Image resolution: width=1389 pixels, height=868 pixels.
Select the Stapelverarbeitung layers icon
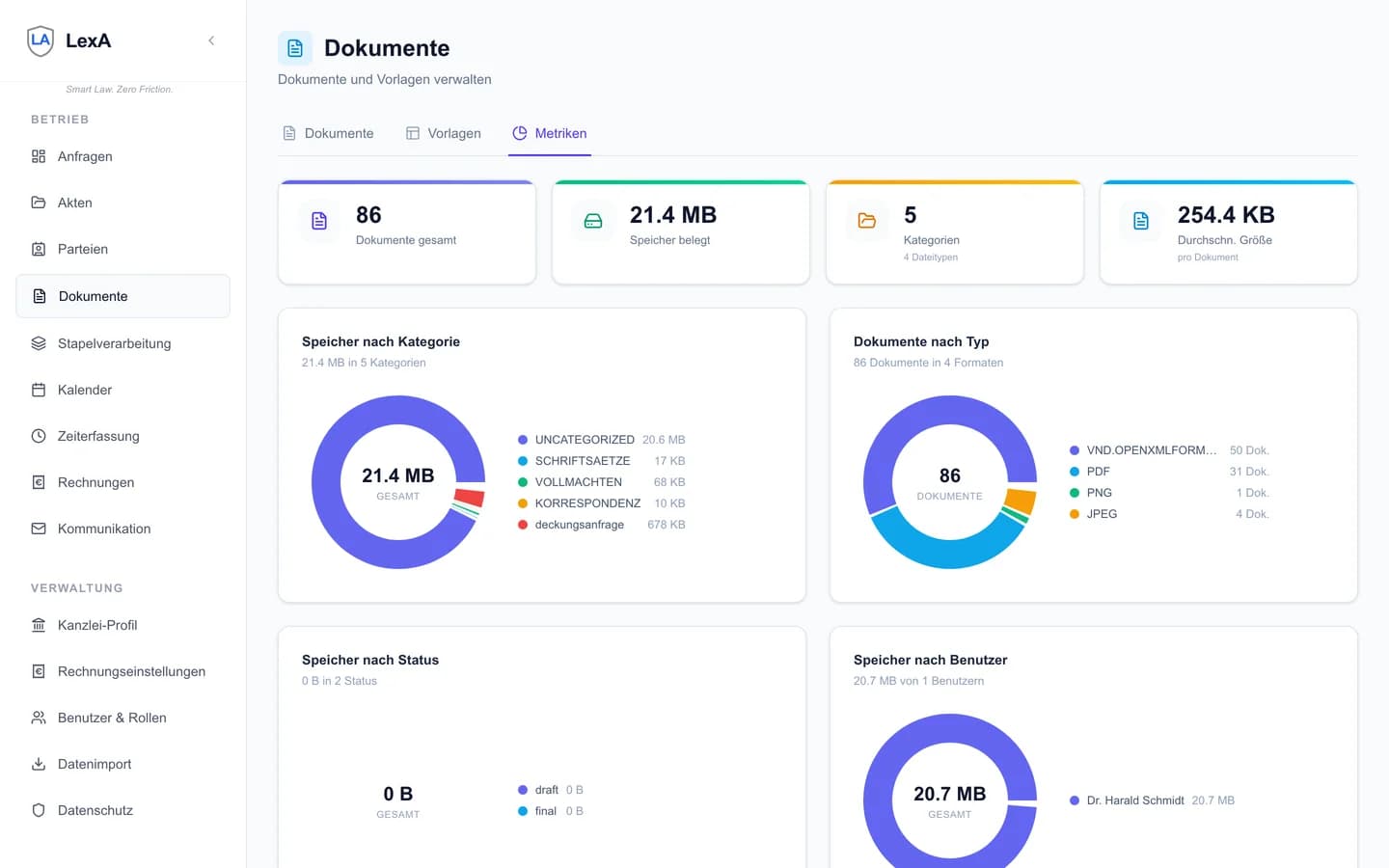(x=39, y=343)
